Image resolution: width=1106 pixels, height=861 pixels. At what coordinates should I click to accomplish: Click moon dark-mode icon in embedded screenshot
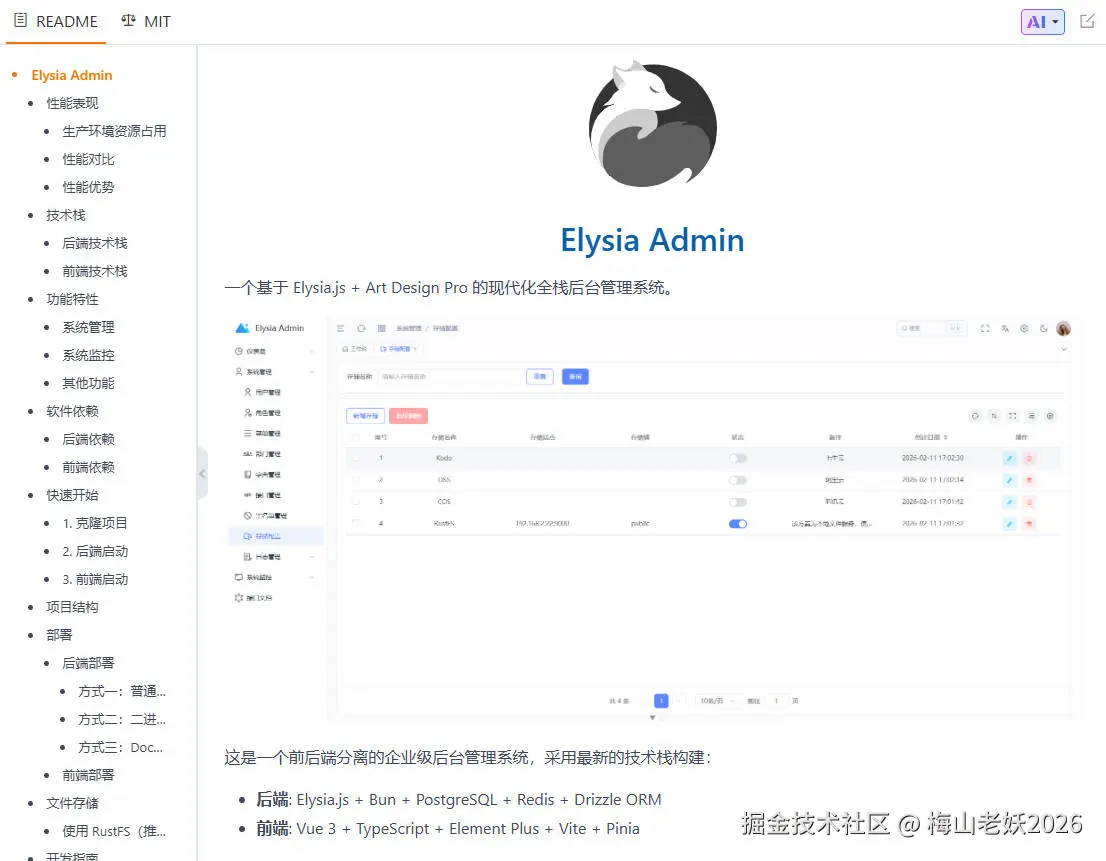coord(1043,329)
